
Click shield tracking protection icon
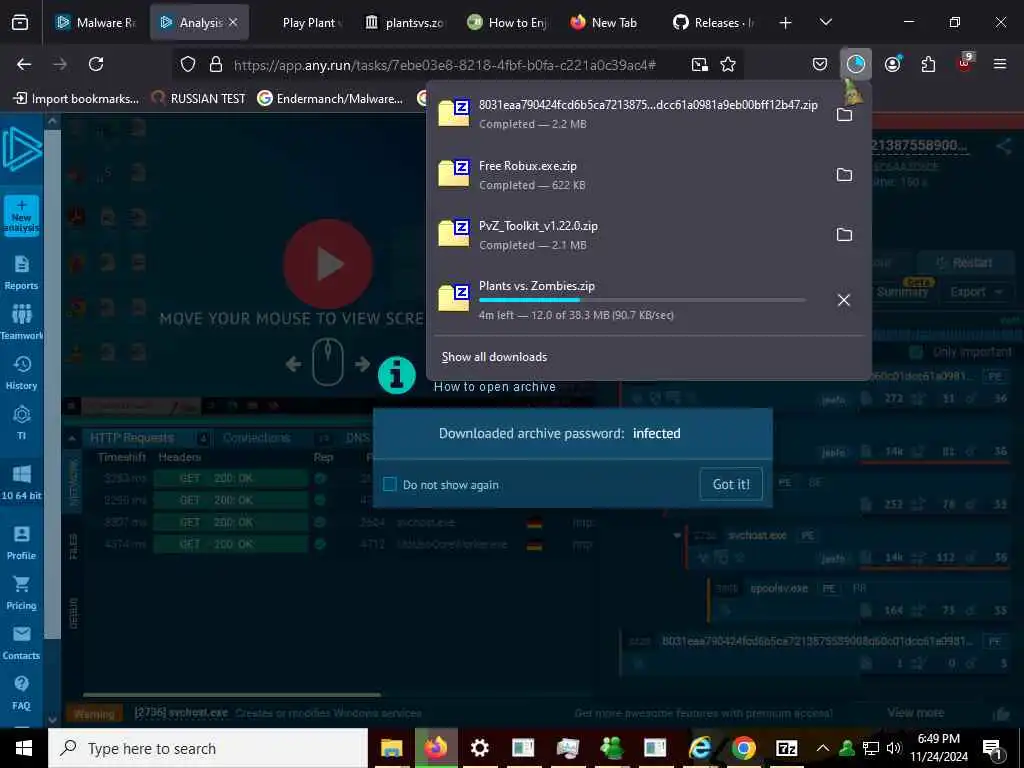click(x=188, y=64)
